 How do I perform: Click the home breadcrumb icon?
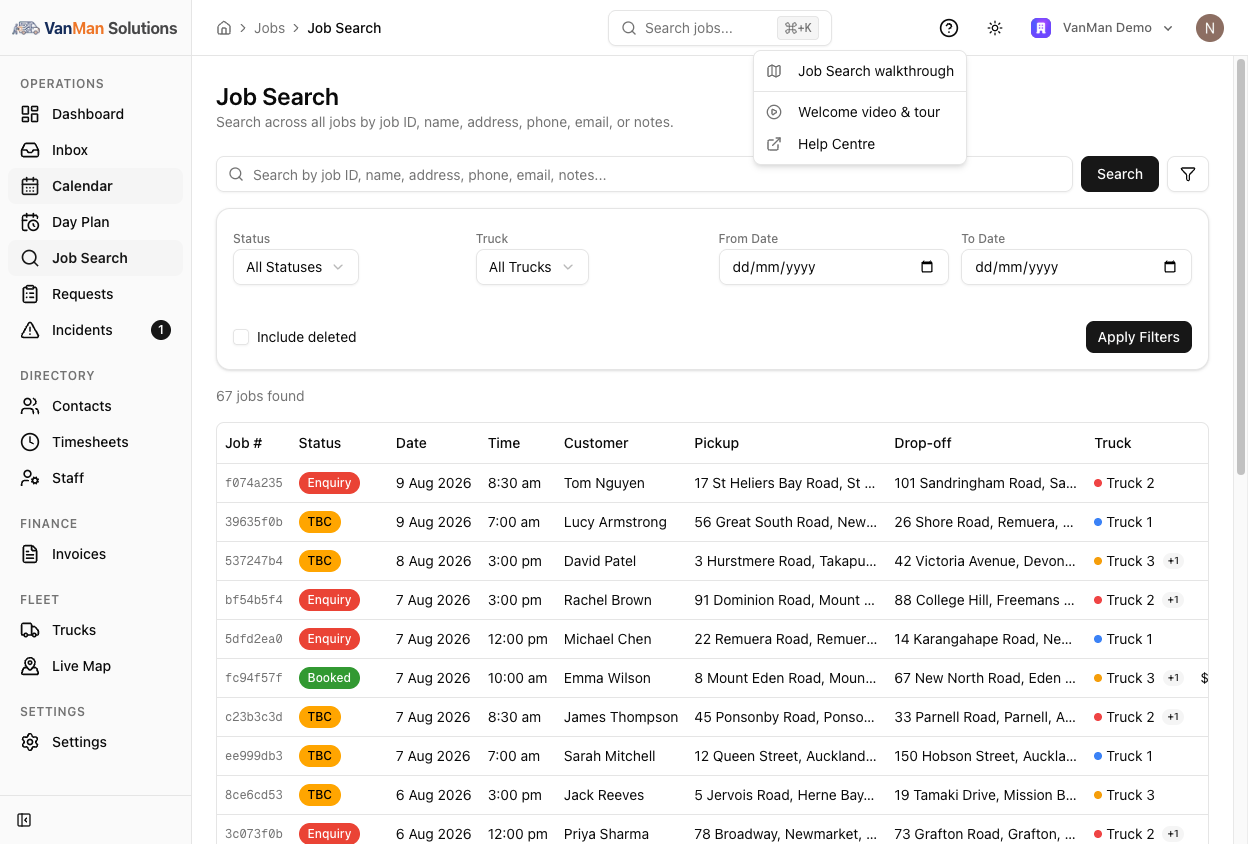[x=224, y=28]
